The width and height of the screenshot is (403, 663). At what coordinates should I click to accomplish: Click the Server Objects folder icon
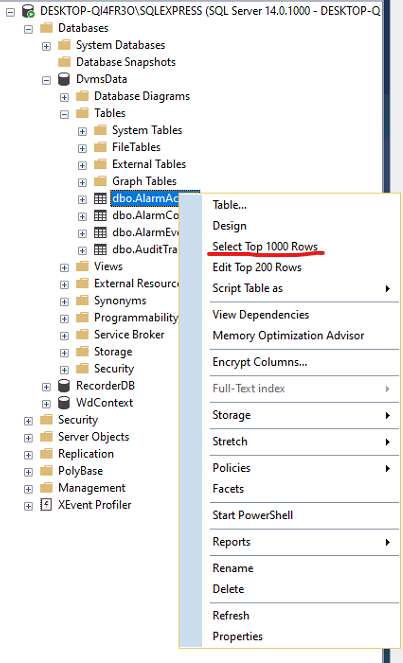click(x=46, y=437)
